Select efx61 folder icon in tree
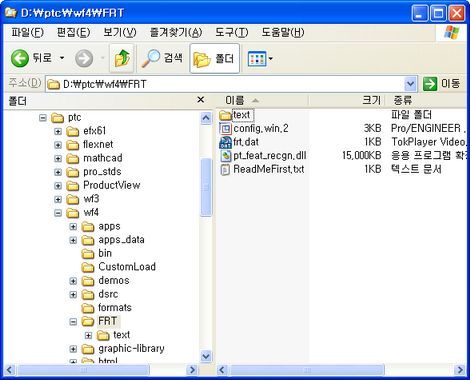 [73, 131]
